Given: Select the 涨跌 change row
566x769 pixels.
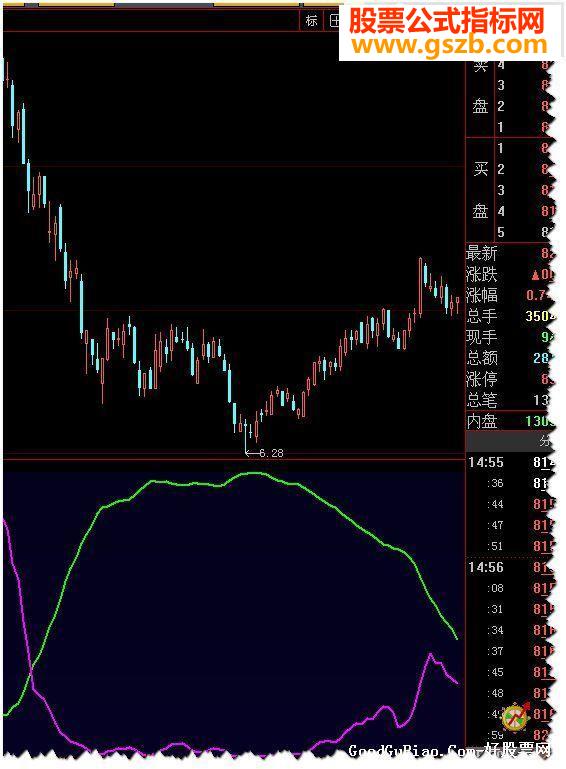Looking at the screenshot, I should pos(510,274).
